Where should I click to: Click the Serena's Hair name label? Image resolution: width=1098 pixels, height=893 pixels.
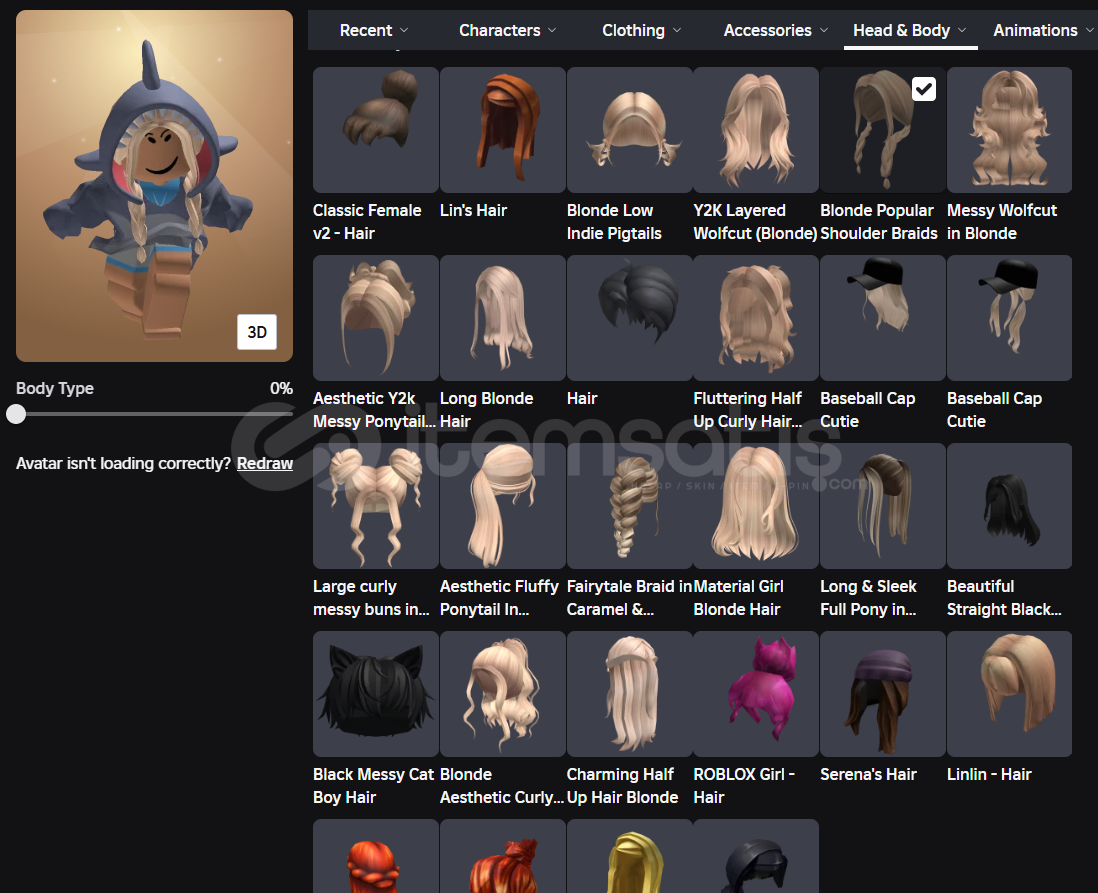pos(868,774)
